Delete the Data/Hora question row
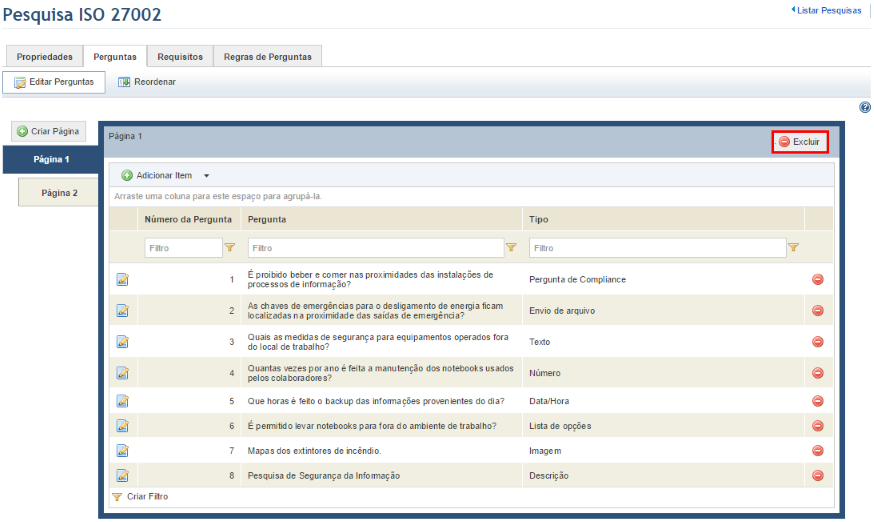 coord(818,401)
